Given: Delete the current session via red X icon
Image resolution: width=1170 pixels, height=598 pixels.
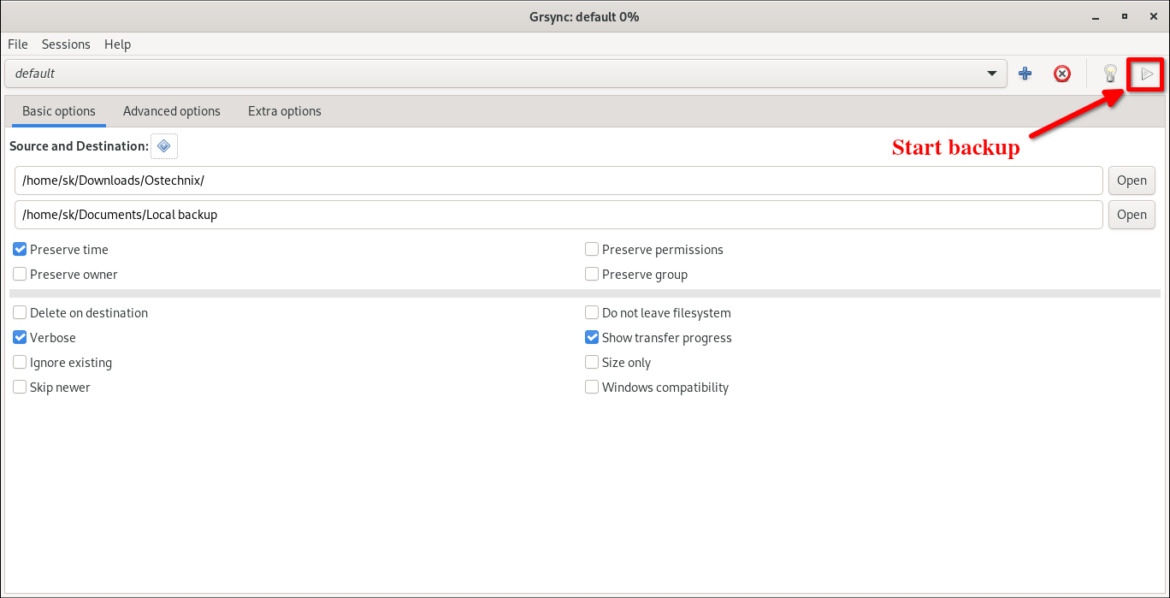Looking at the screenshot, I should point(1061,73).
